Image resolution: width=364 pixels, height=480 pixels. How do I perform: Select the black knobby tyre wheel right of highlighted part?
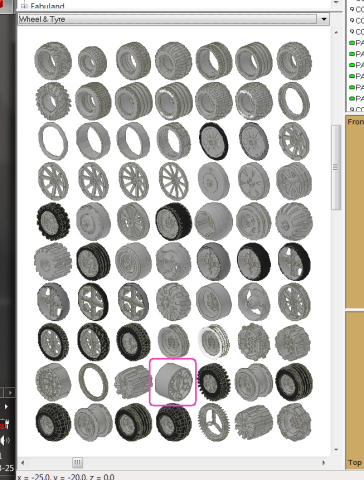click(214, 382)
